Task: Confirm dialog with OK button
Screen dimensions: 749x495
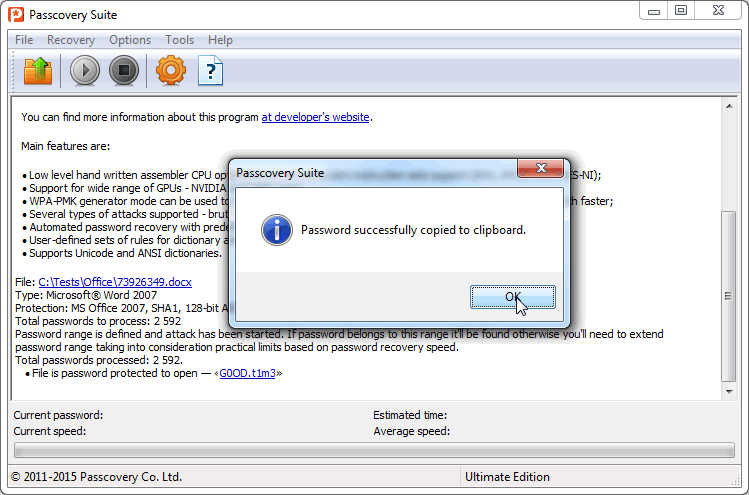Action: (513, 297)
